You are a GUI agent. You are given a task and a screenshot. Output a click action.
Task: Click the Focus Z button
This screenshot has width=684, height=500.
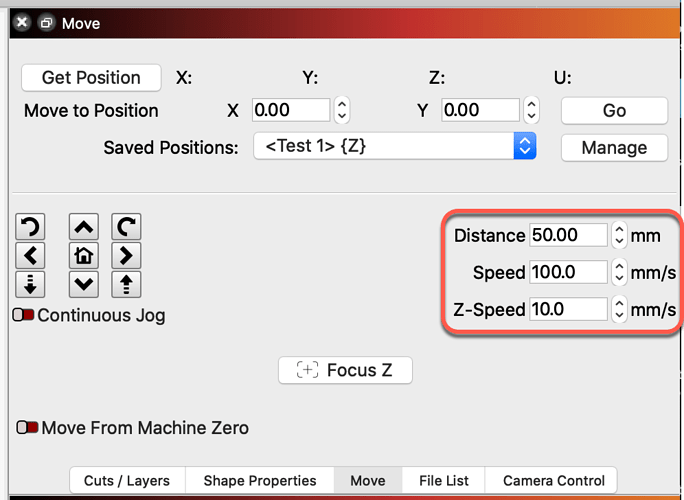pos(345,370)
